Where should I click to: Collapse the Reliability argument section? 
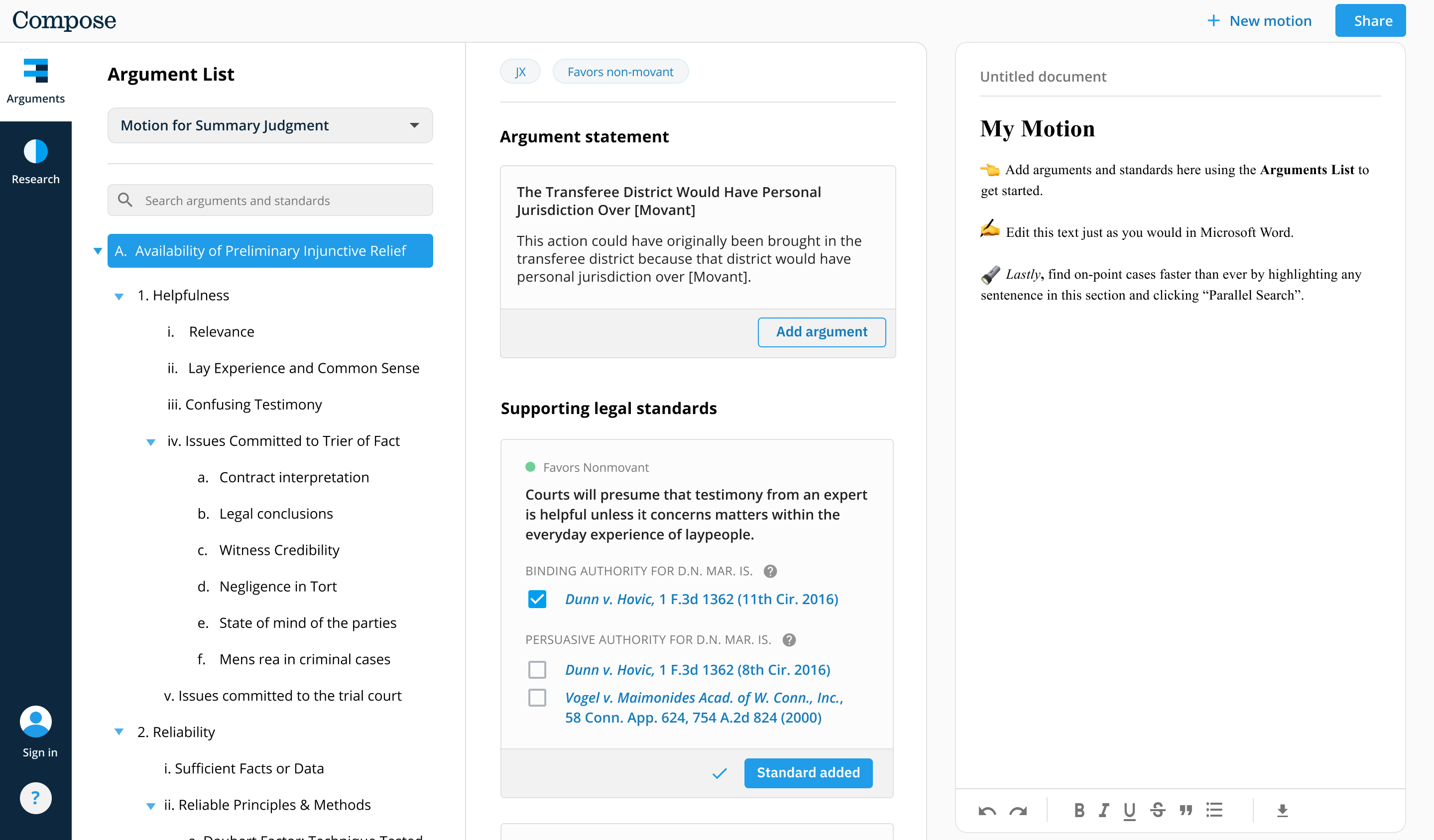[x=119, y=732]
